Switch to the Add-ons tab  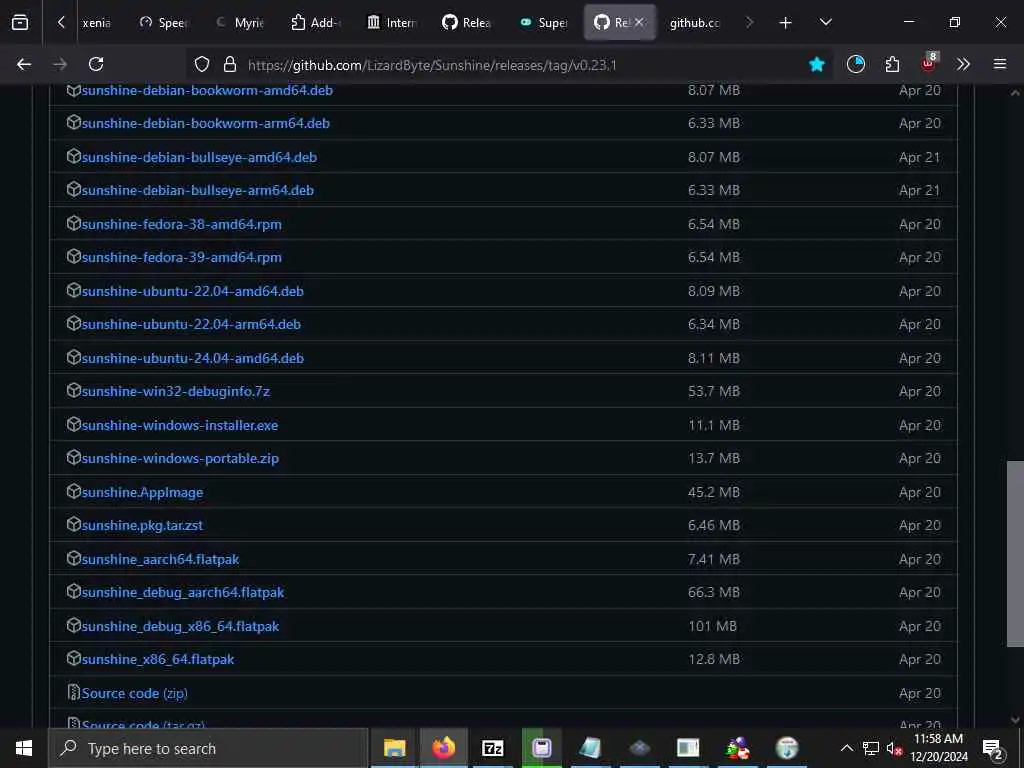point(316,23)
